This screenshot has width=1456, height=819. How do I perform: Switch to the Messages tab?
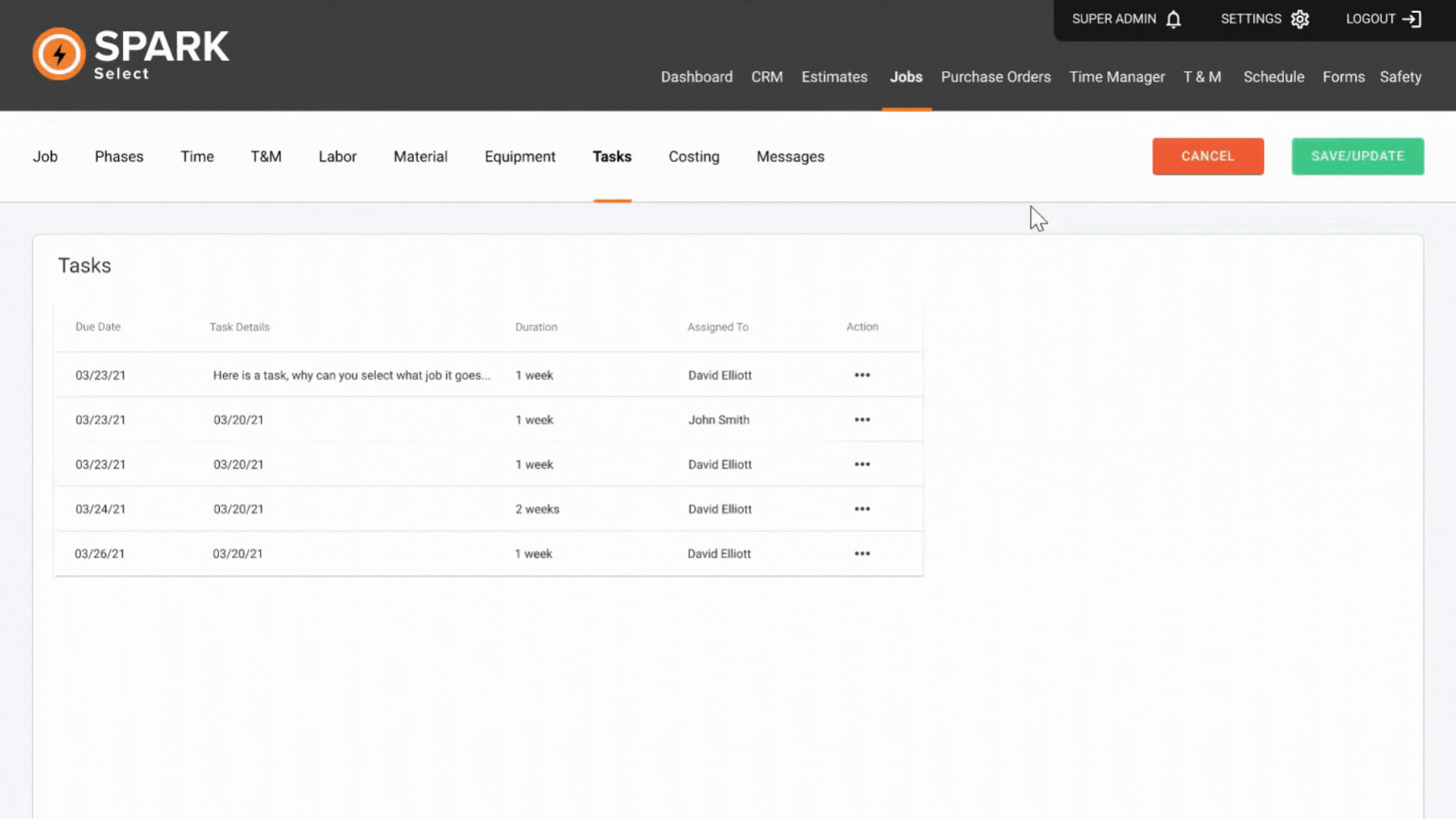click(790, 156)
